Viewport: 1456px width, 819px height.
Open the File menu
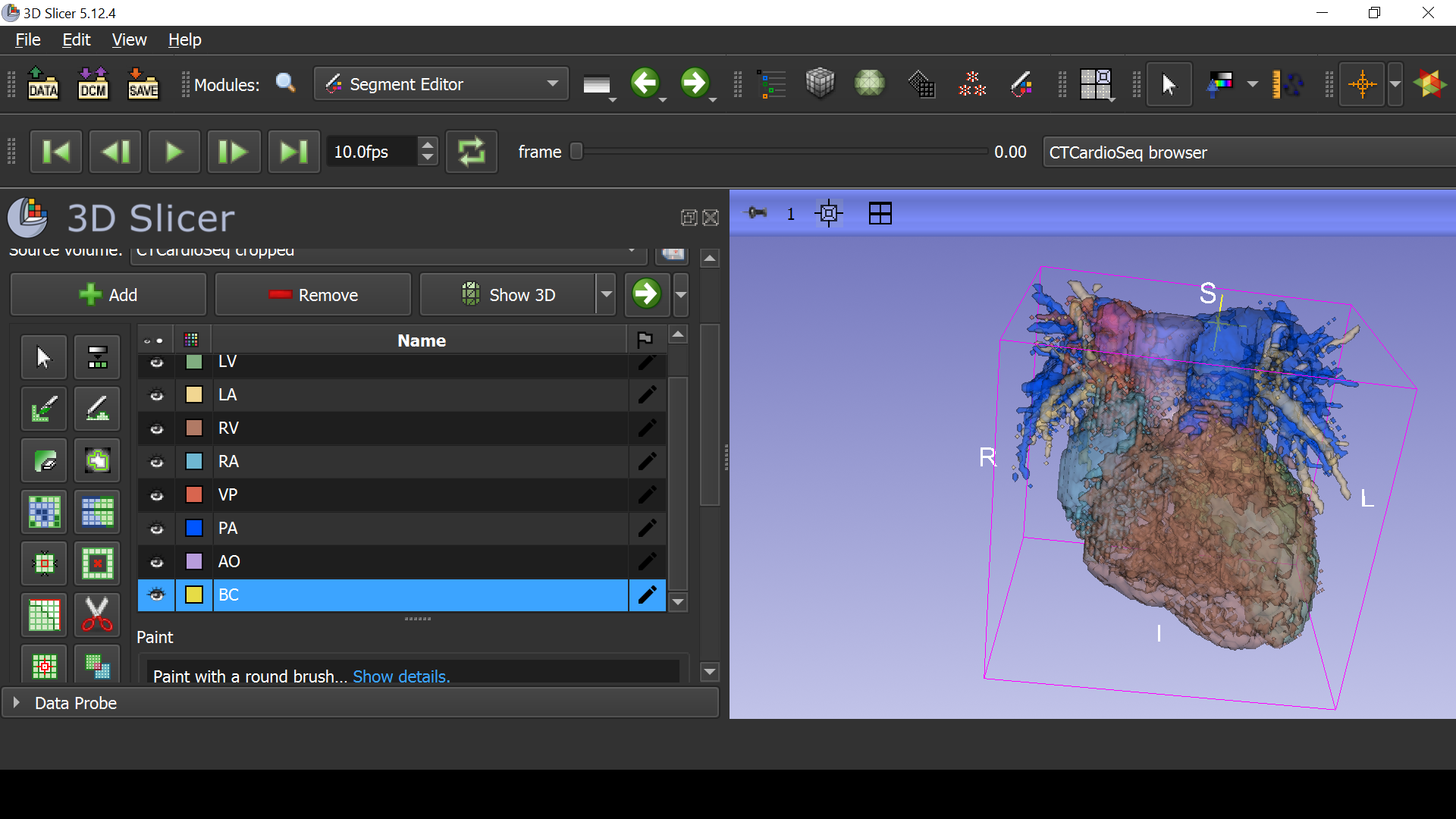point(28,39)
